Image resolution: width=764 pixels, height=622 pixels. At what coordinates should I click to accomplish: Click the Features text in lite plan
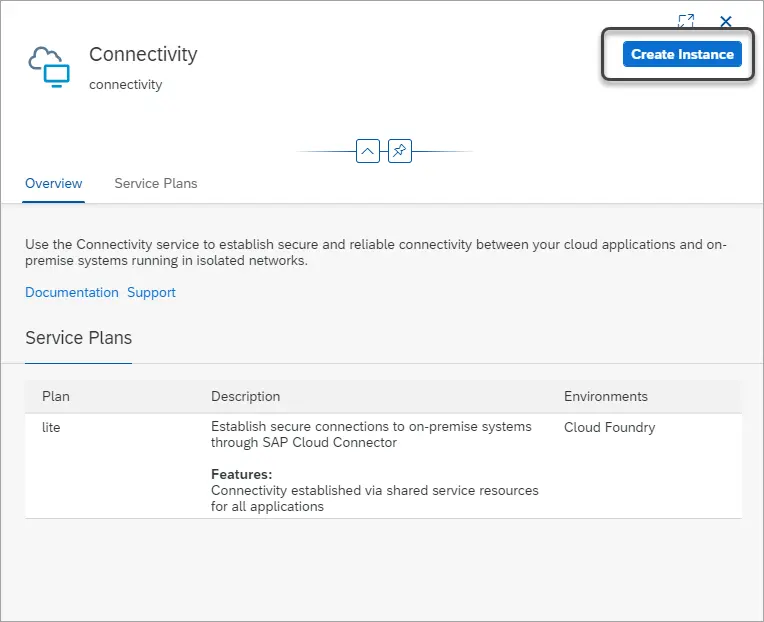pyautogui.click(x=241, y=474)
